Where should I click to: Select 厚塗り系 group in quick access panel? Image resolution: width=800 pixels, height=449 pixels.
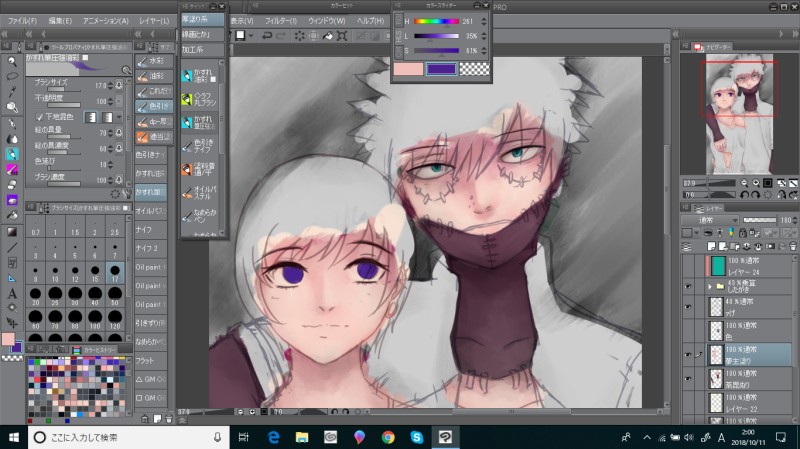203,19
